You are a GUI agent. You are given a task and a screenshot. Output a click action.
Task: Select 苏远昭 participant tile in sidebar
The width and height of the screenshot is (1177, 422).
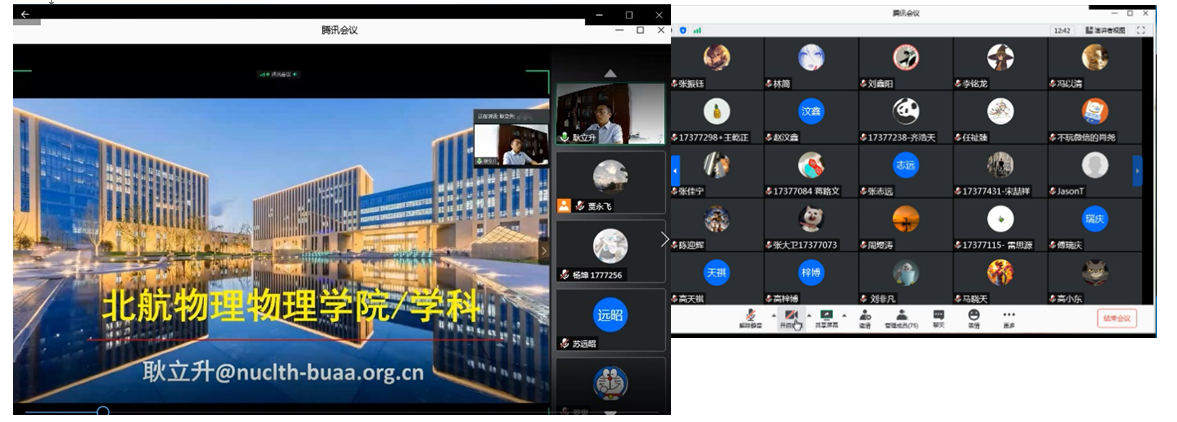tap(610, 319)
